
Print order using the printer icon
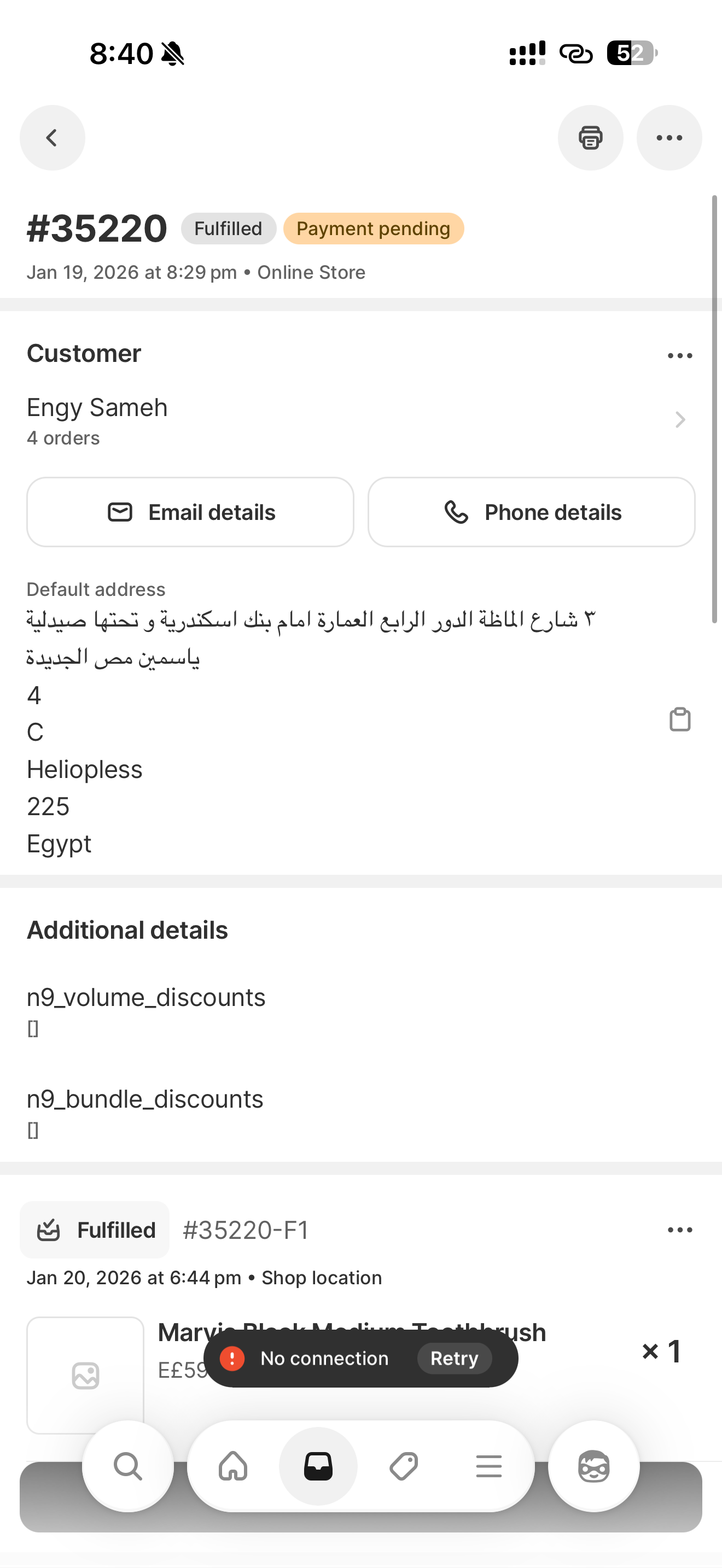590,138
